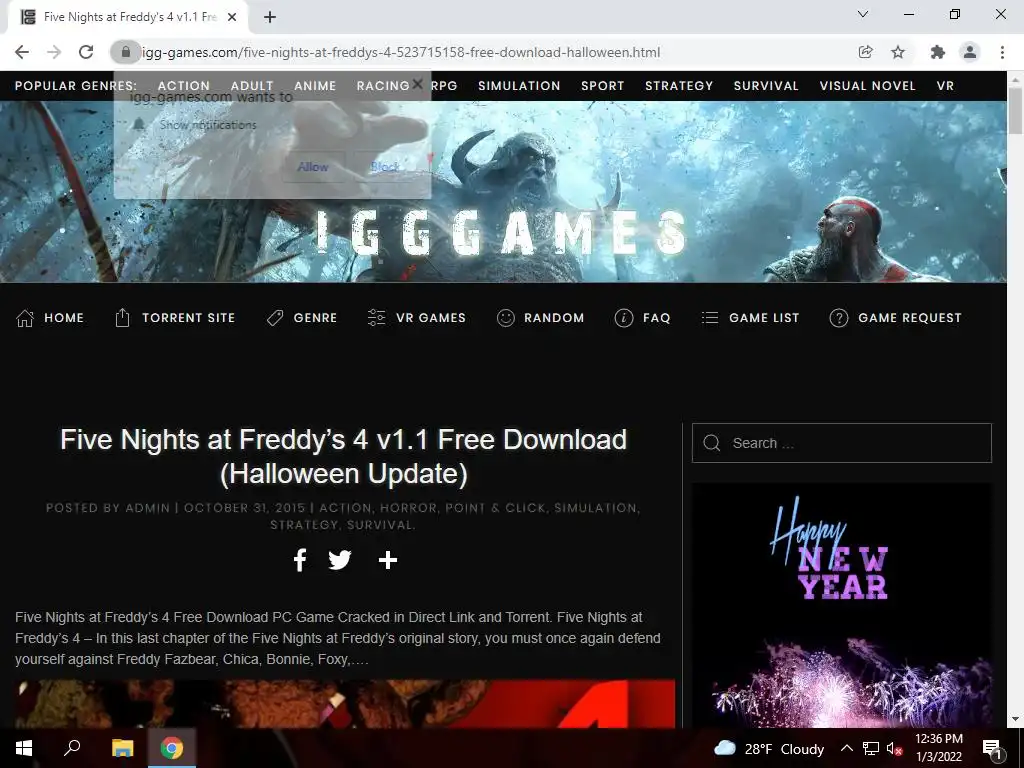Click the Game List lines icon
Image resolution: width=1024 pixels, height=768 pixels.
tap(710, 318)
